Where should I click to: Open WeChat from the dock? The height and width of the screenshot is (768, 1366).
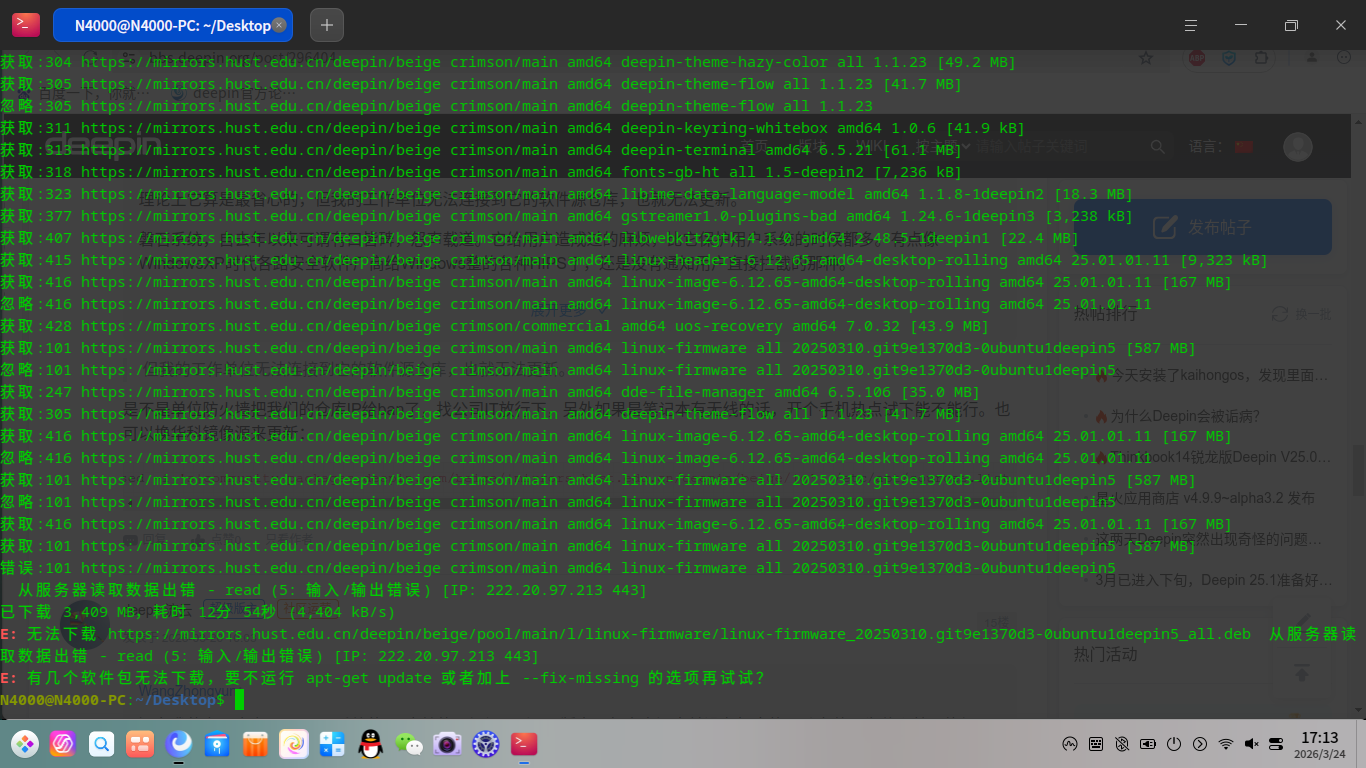tap(409, 744)
